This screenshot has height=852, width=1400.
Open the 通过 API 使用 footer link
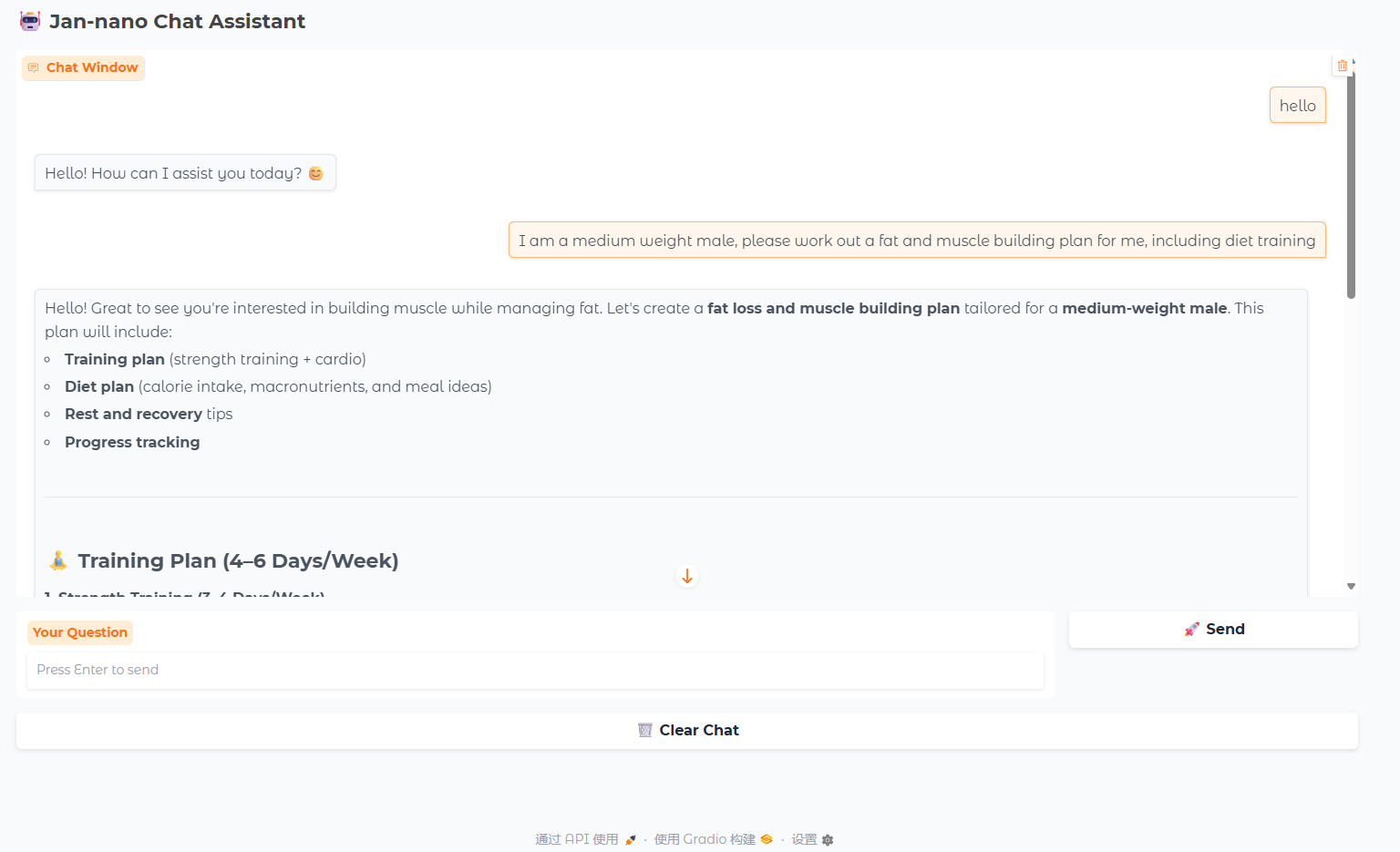[x=576, y=839]
